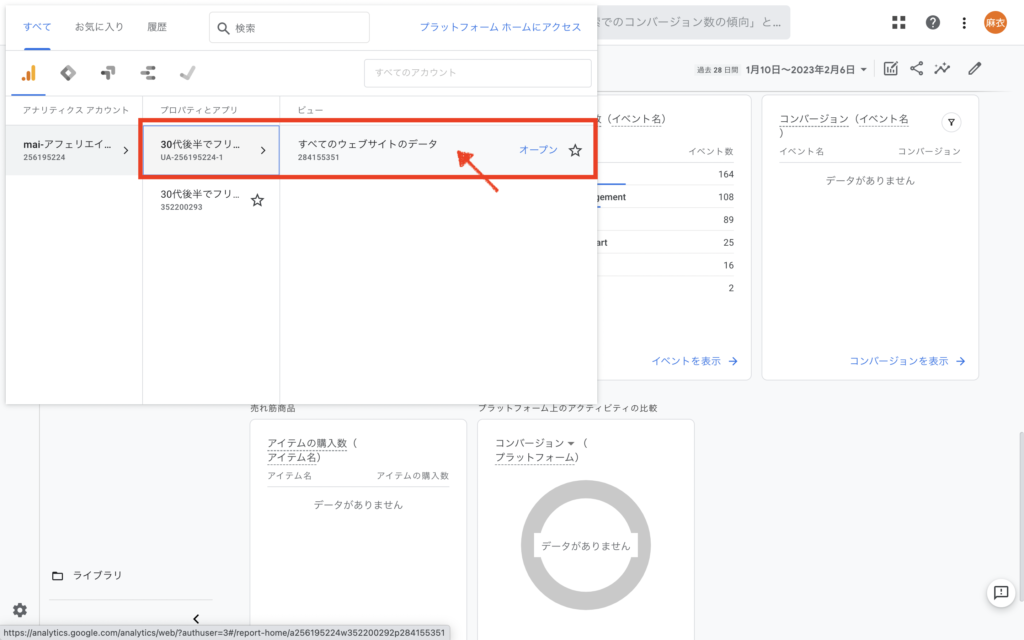Click the pencil edit report icon
Image resolution: width=1024 pixels, height=640 pixels.
(974, 69)
